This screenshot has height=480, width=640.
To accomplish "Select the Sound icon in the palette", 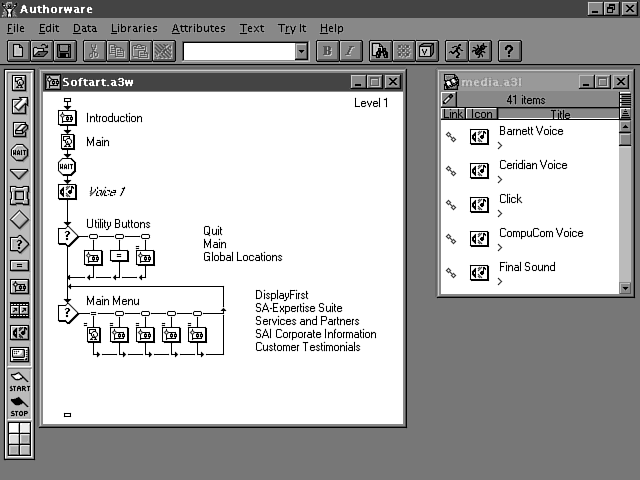I will [x=19, y=333].
